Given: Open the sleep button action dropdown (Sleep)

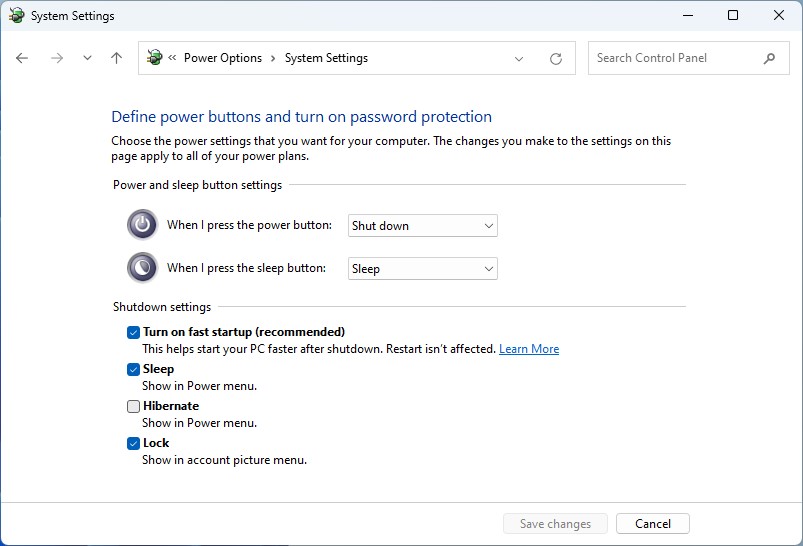Looking at the screenshot, I should click(x=422, y=268).
